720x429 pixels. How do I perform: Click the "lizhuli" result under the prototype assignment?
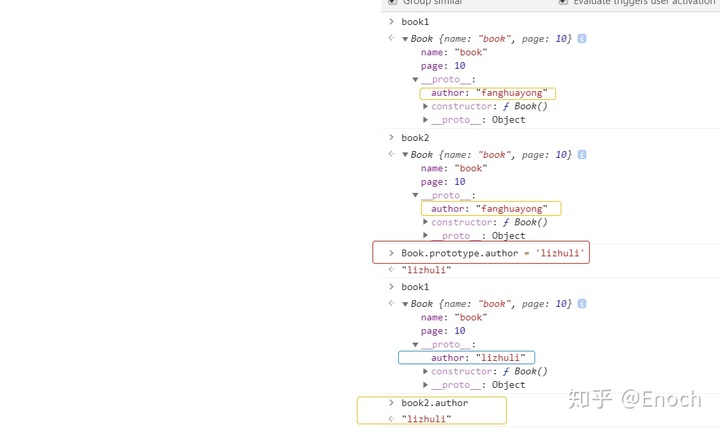point(426,270)
